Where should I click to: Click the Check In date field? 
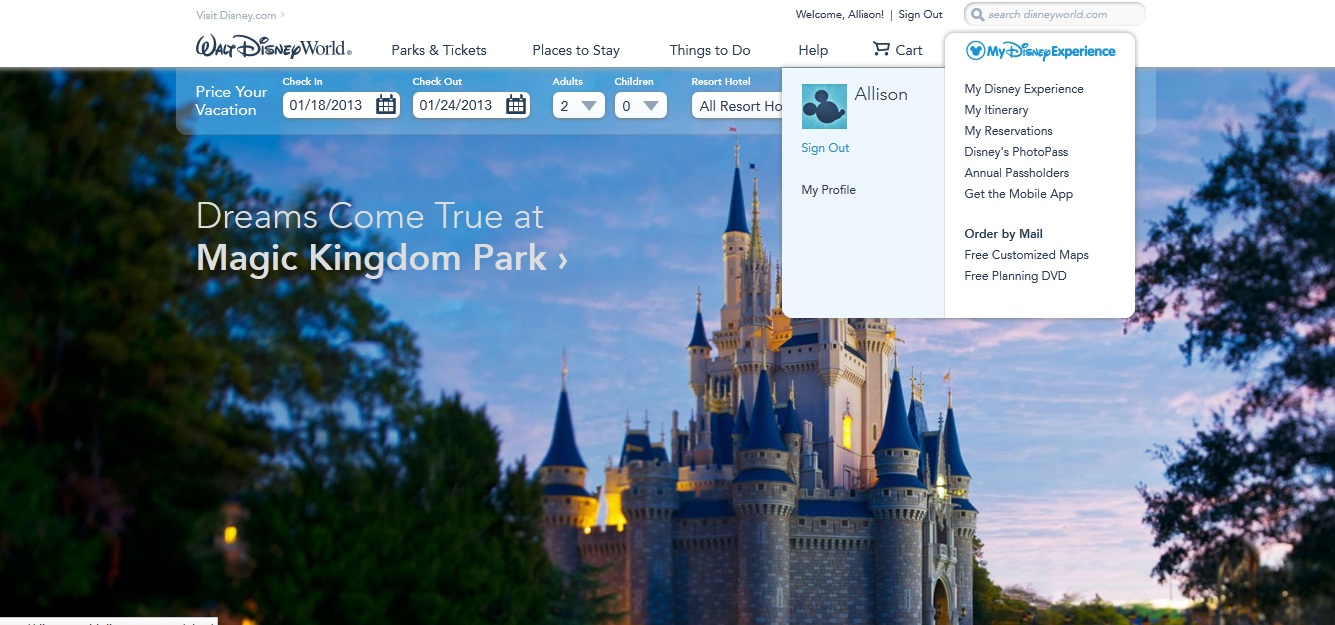click(342, 105)
